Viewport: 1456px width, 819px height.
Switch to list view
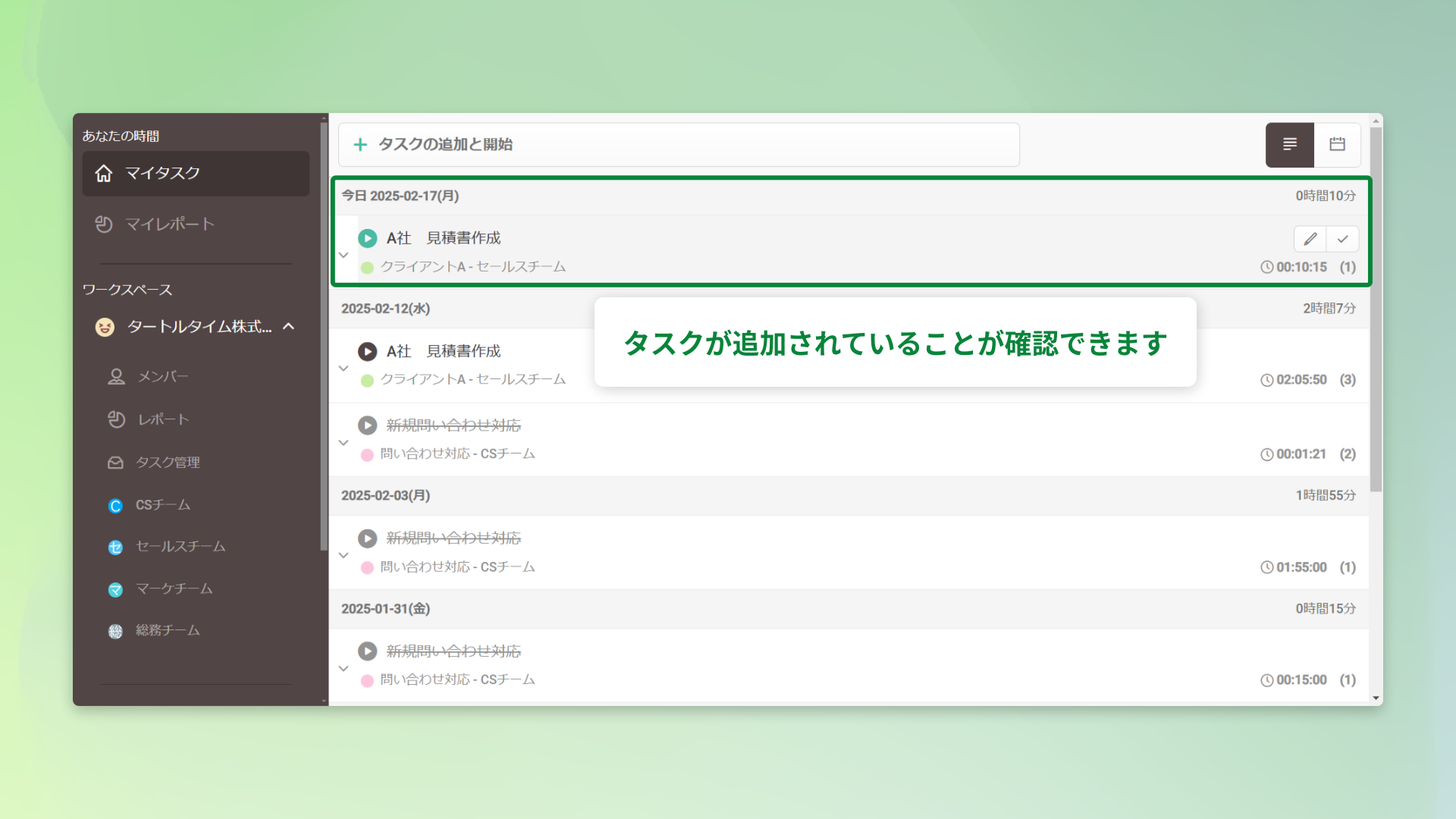coord(1289,144)
